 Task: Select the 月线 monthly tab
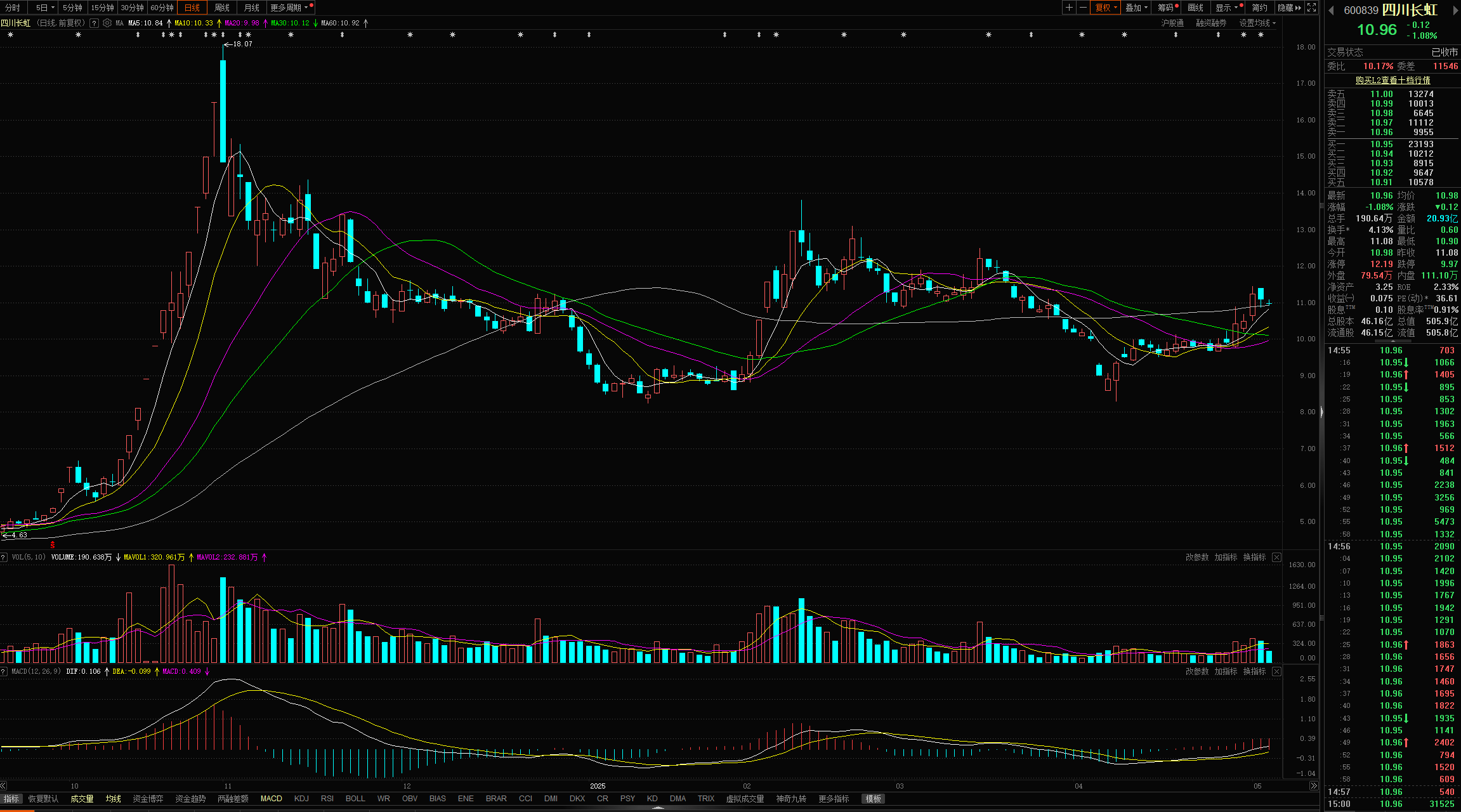(252, 8)
